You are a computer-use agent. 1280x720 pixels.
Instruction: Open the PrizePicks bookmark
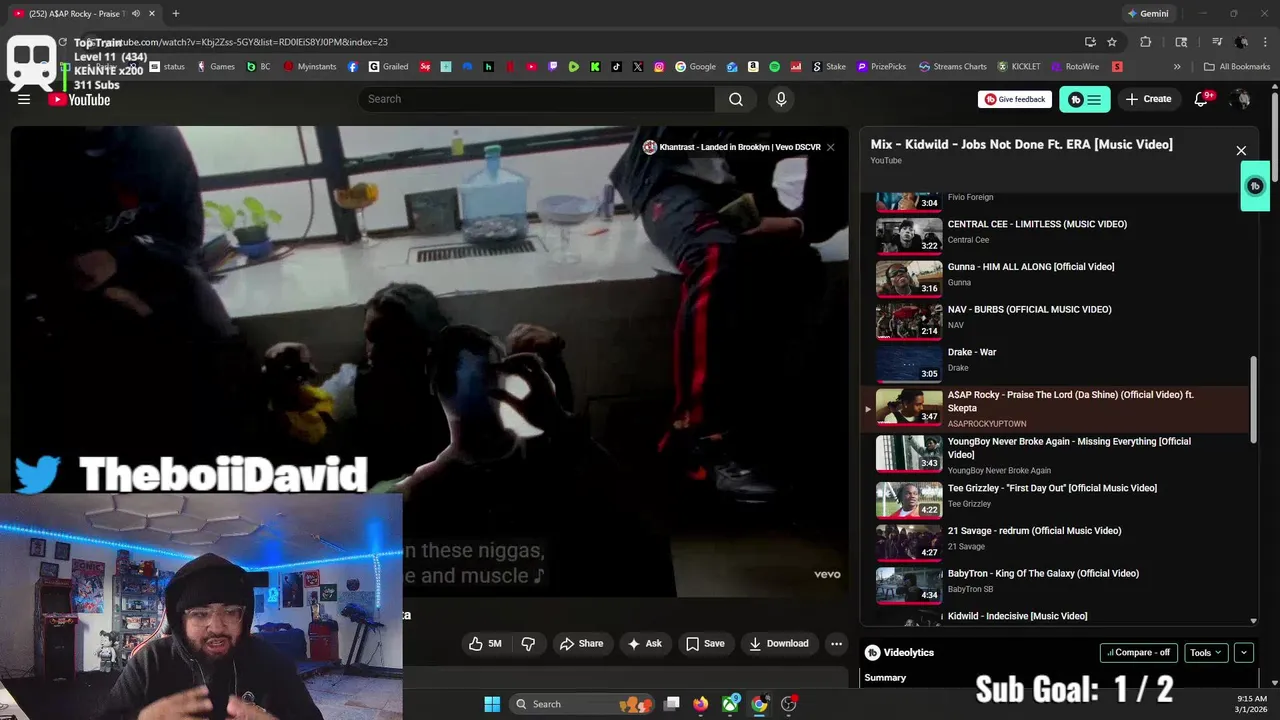point(881,67)
